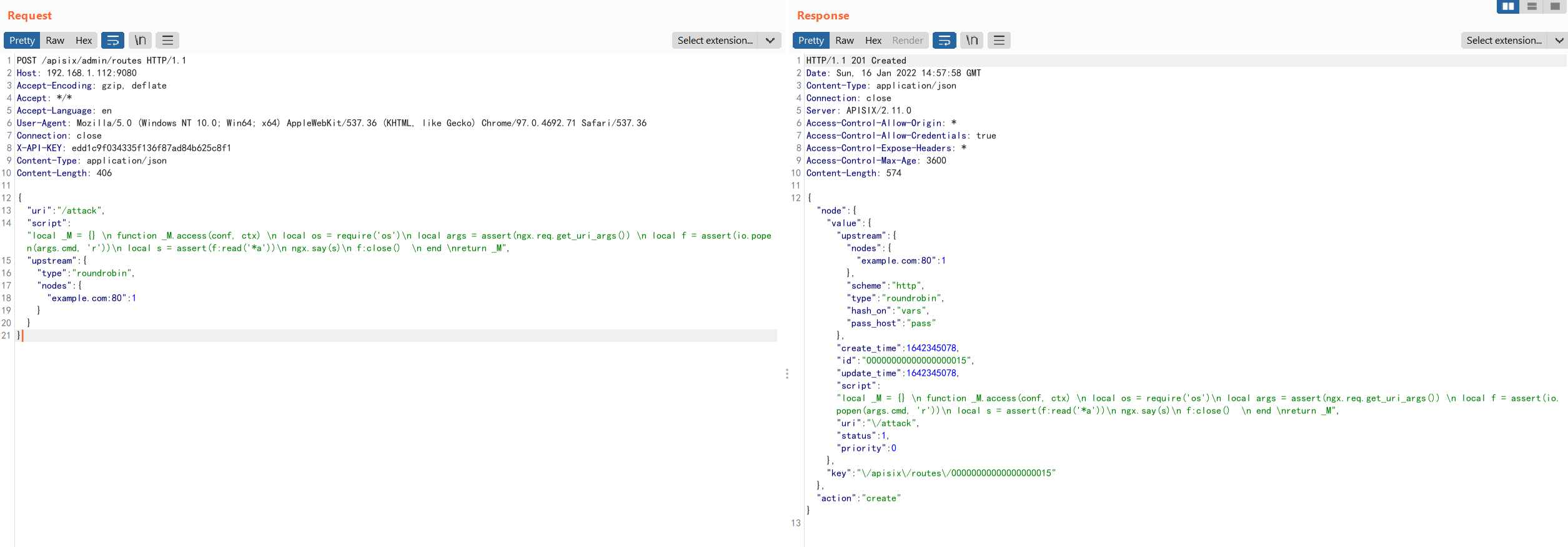Click the Host header value 192.168.1.112:9080
Image resolution: width=1568 pixels, height=547 pixels.
coord(92,73)
